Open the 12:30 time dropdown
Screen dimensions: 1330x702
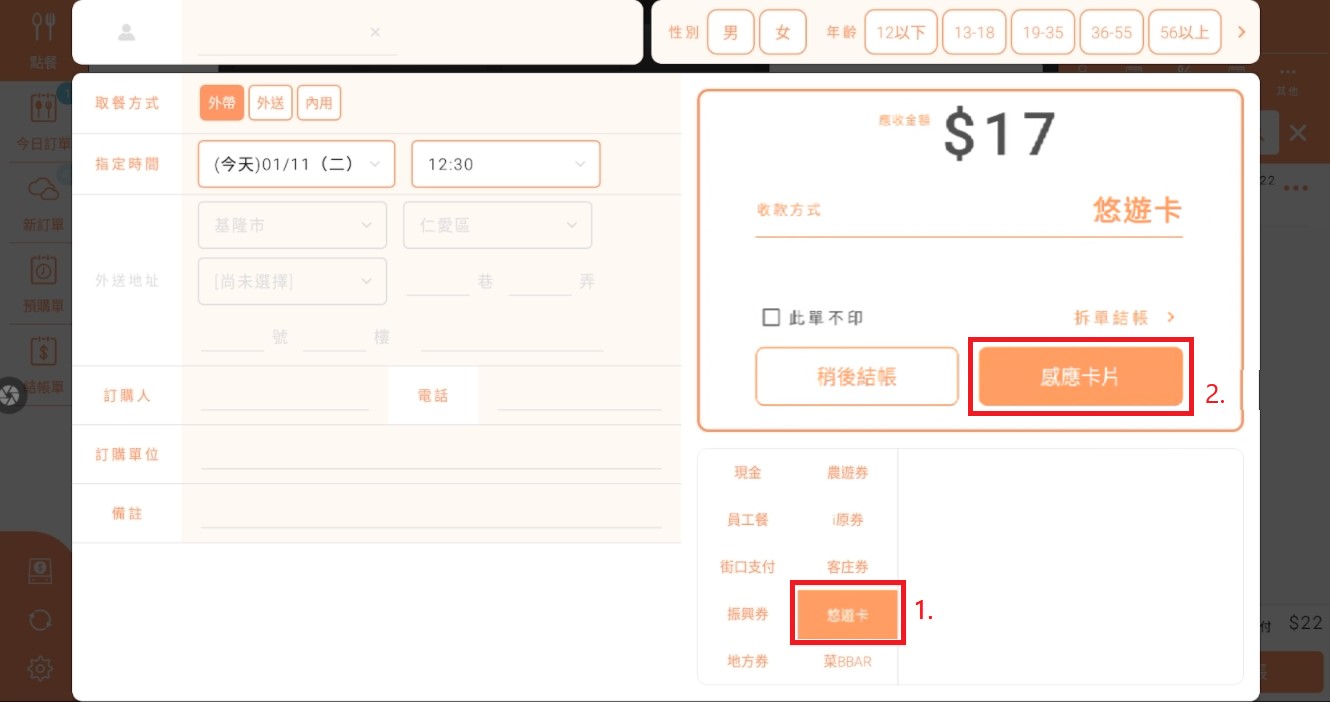coord(505,164)
